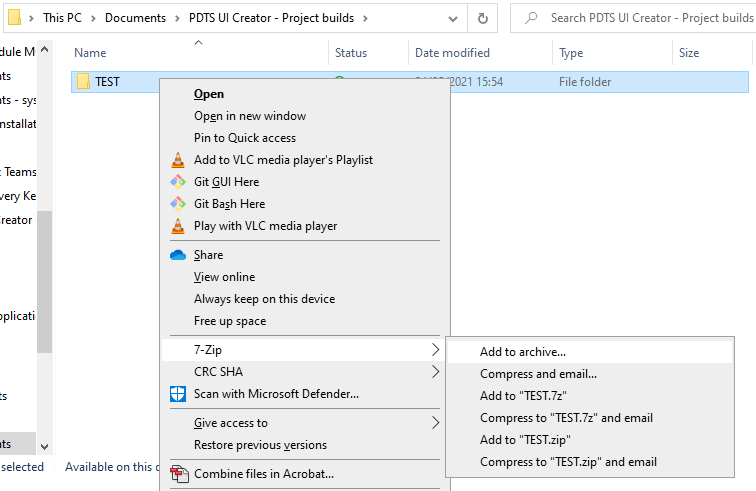
Task: Refresh the folder with the refresh button
Action: [x=483, y=18]
